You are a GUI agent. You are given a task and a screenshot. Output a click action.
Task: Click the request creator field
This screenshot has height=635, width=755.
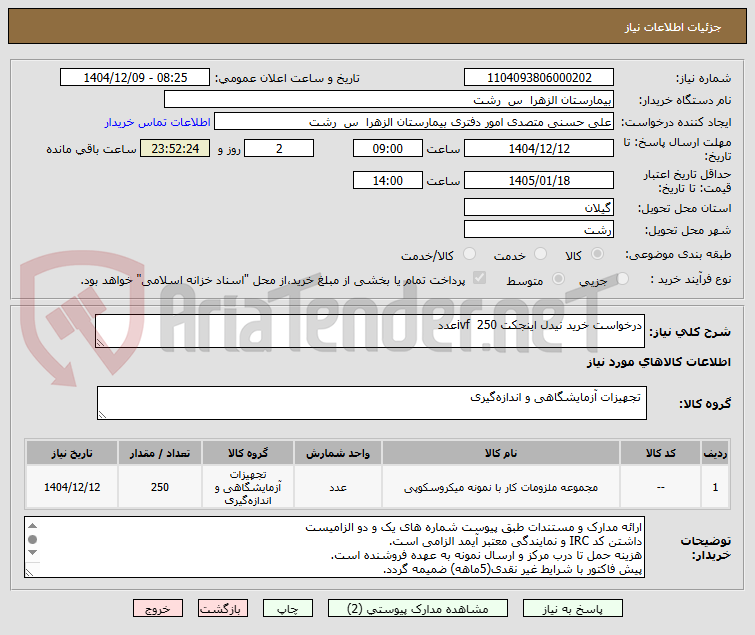pyautogui.click(x=414, y=122)
